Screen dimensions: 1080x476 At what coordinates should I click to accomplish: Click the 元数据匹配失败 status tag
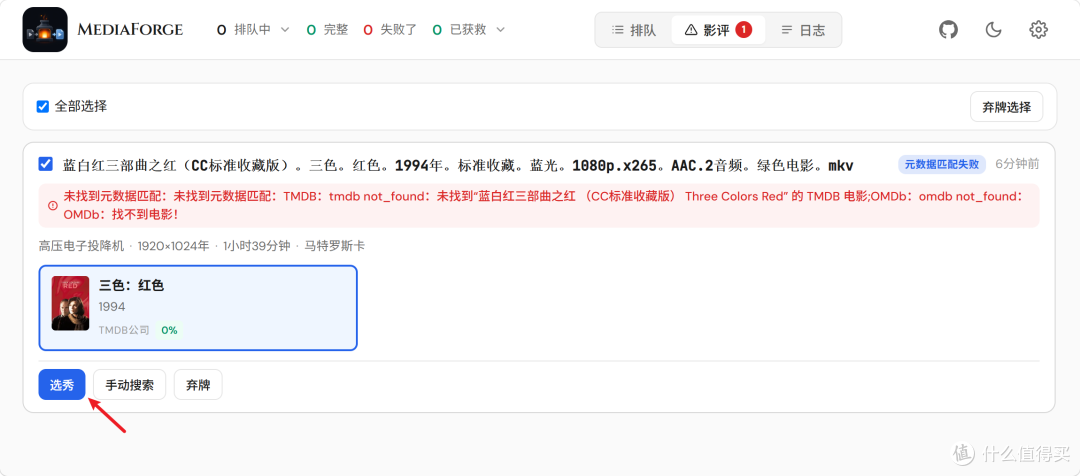(942, 164)
